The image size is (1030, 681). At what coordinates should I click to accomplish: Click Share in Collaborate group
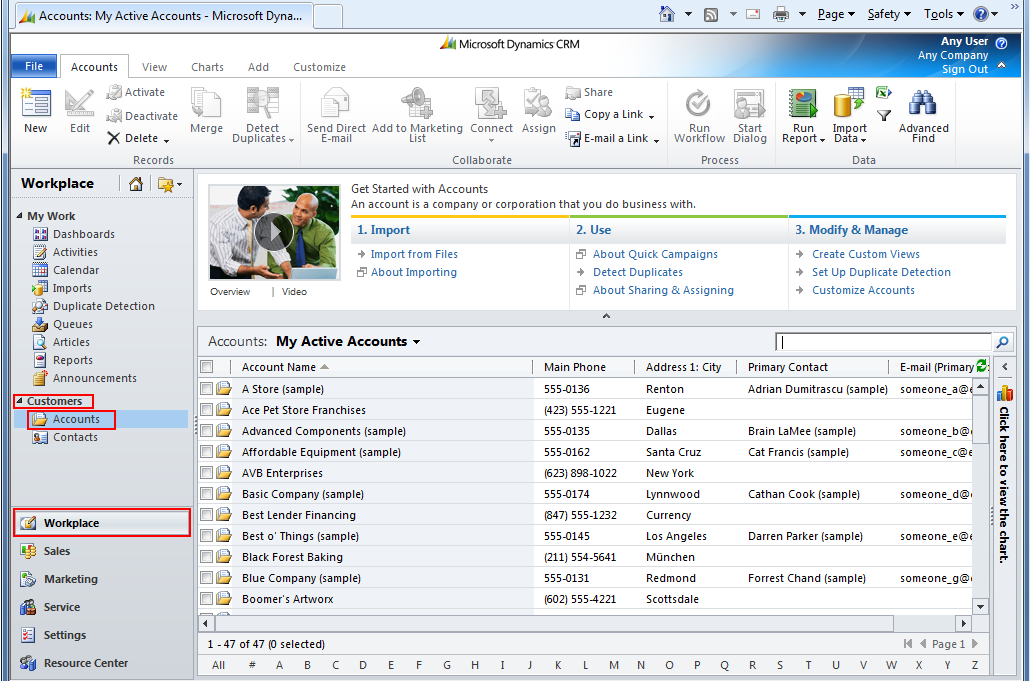(x=589, y=93)
